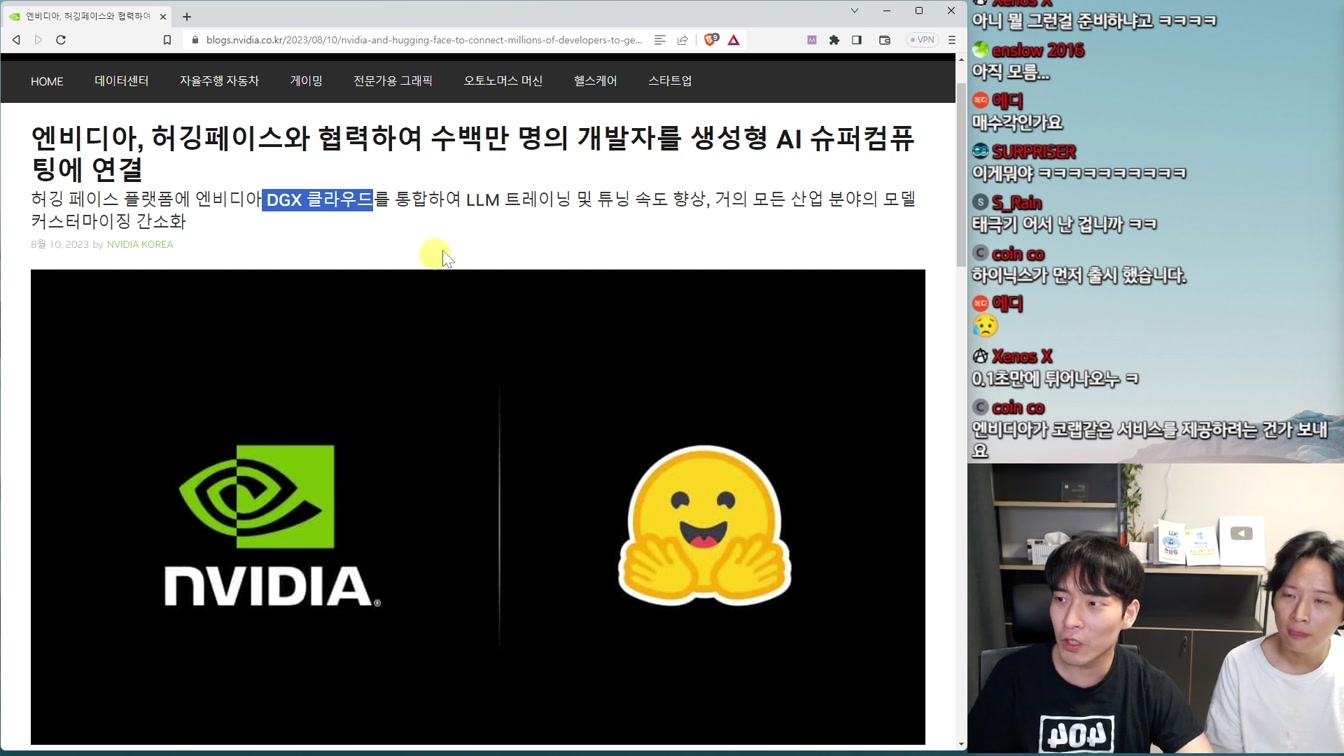Open the tab search dropdown chevron
This screenshot has height=756, width=1344.
click(854, 11)
